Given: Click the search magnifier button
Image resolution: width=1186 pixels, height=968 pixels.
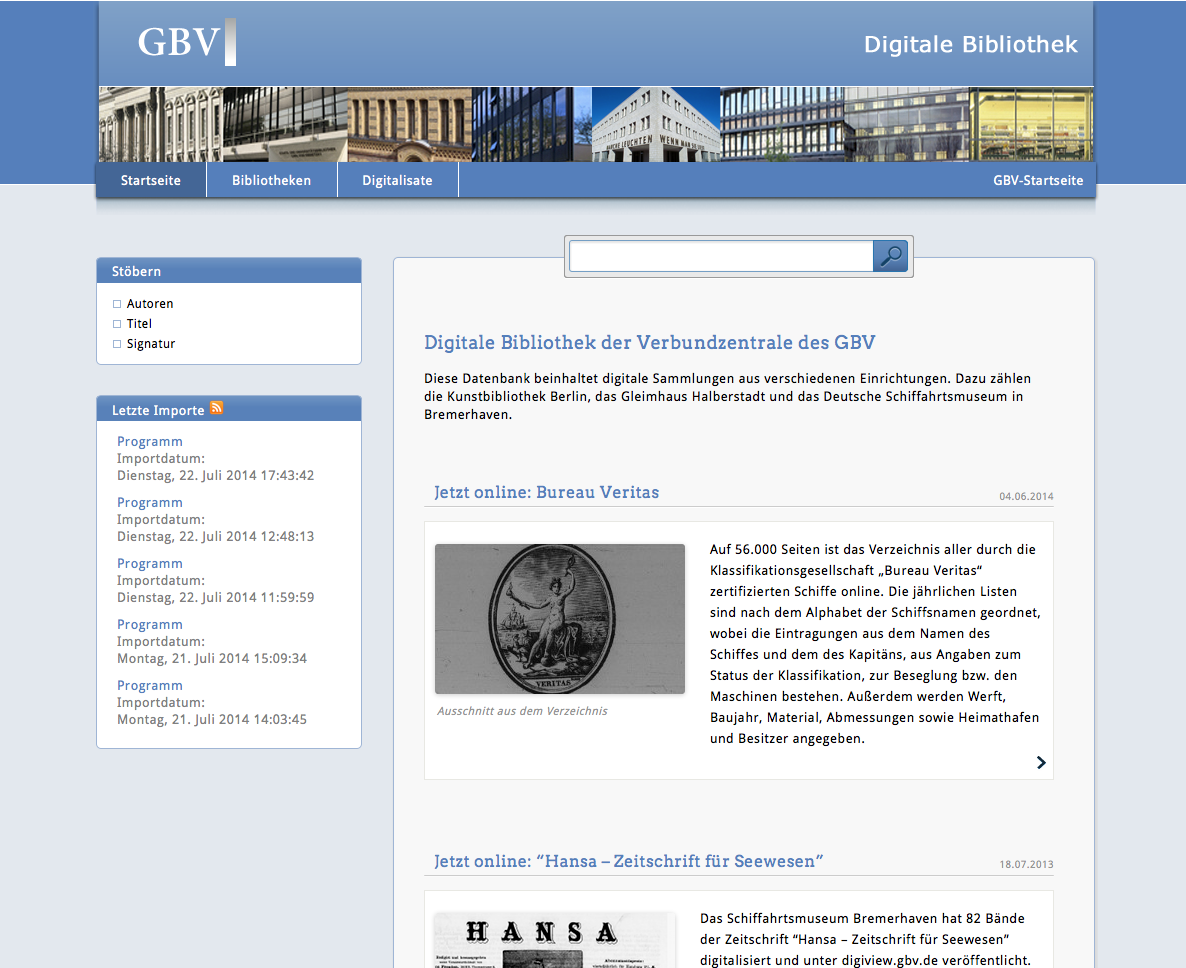Looking at the screenshot, I should pyautogui.click(x=890, y=256).
